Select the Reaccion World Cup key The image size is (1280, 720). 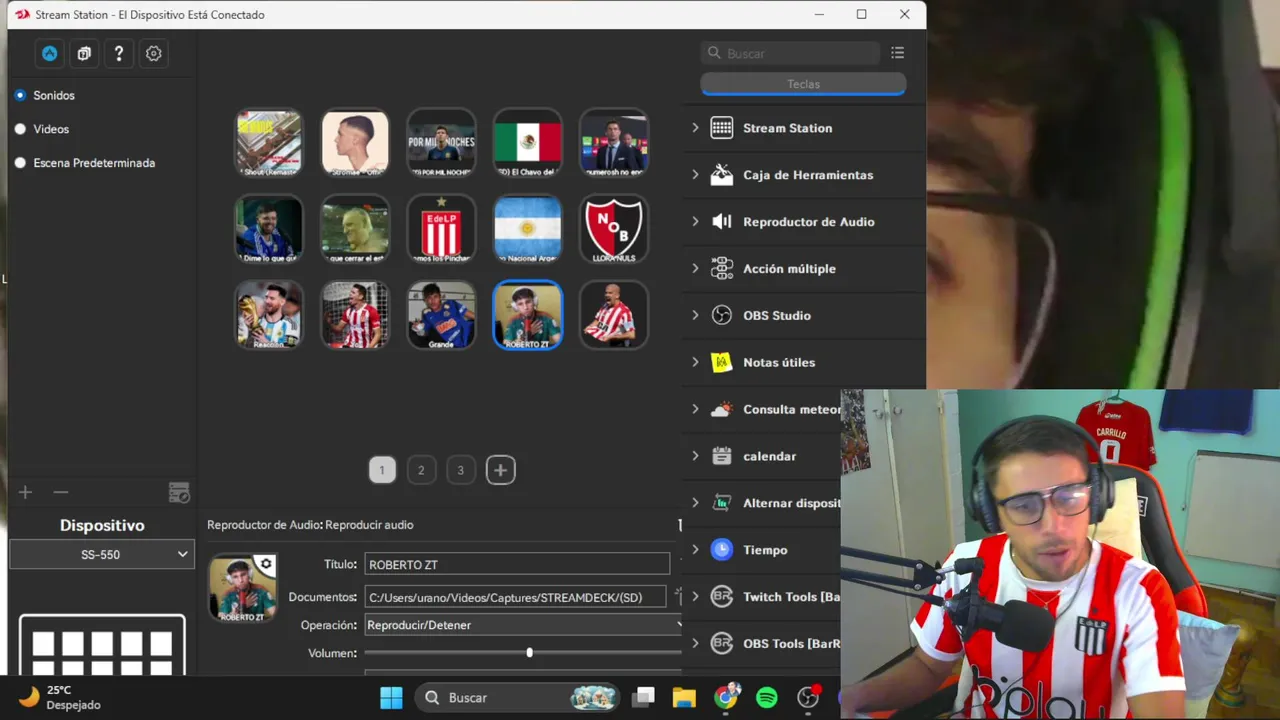coord(269,315)
